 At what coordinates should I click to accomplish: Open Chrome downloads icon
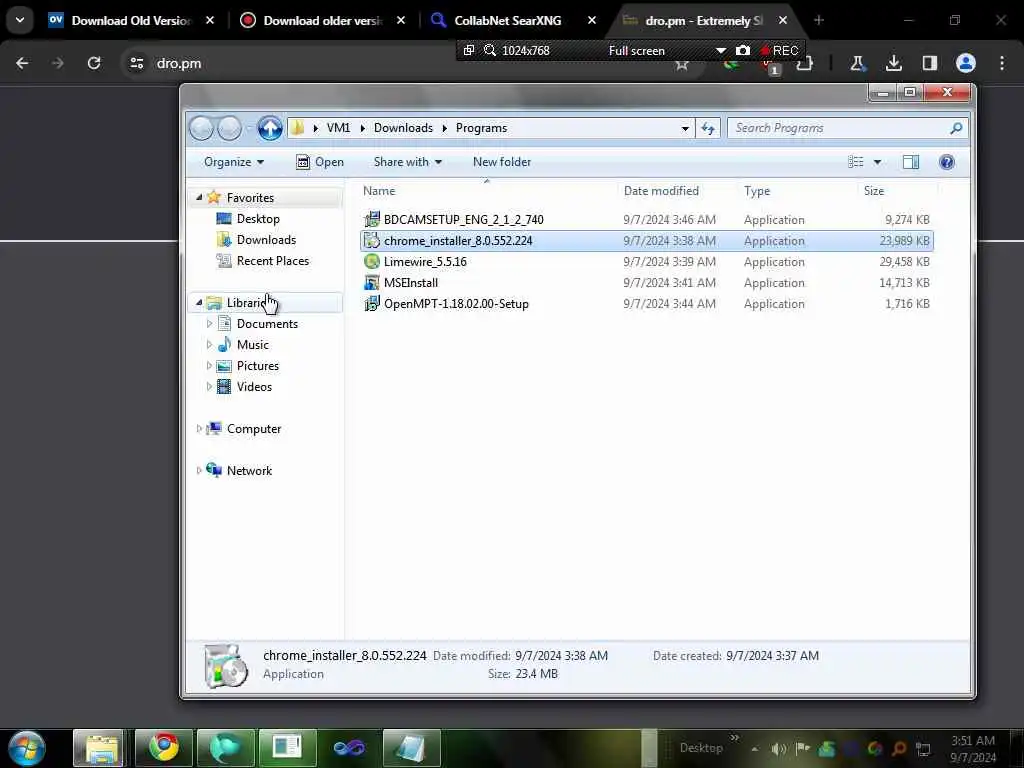[x=893, y=63]
